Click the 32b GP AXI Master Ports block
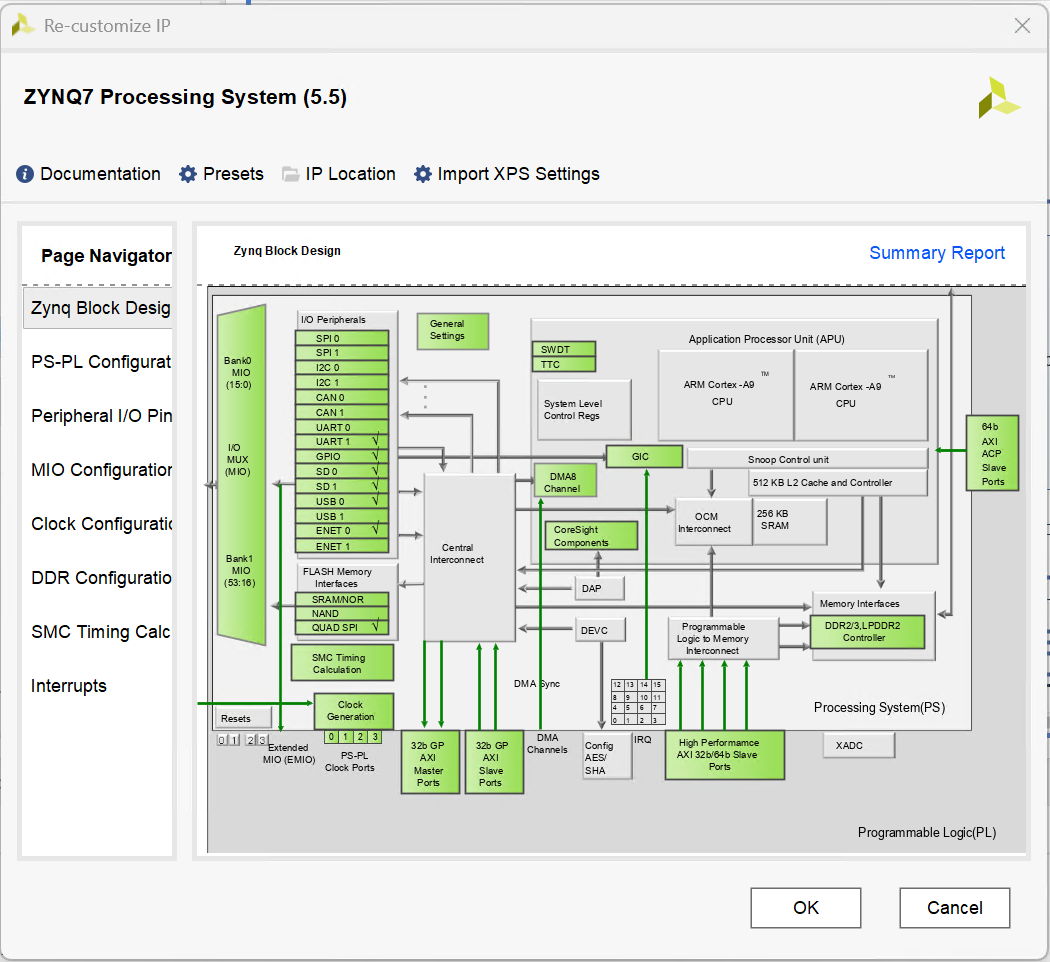 click(430, 762)
